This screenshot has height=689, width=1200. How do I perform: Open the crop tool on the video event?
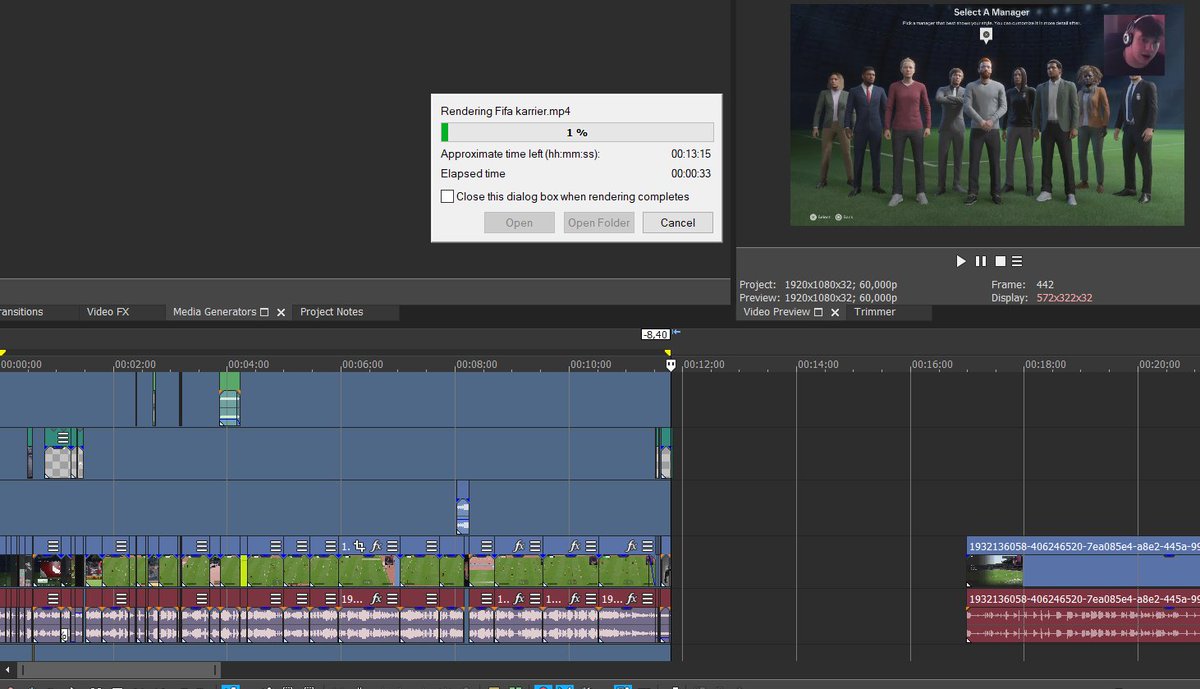click(360, 546)
